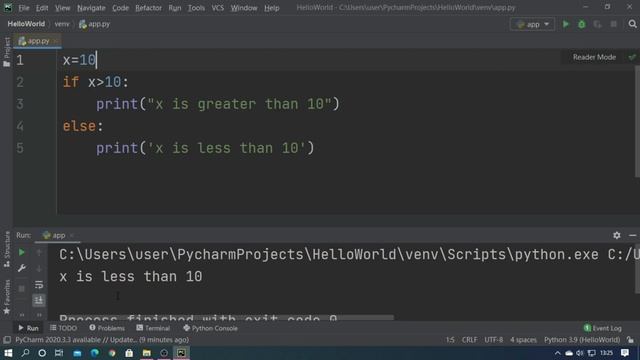Open run configuration settings with the wrench icon
640x360 pixels.
click(22, 268)
